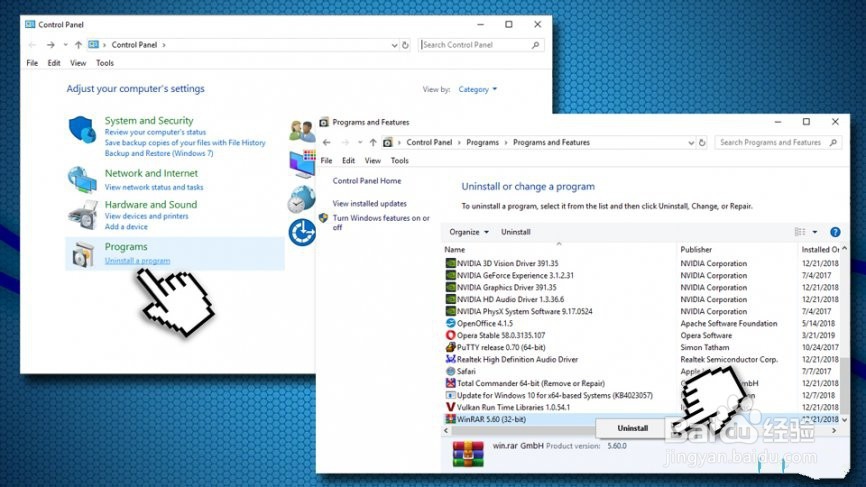Open help in Programs and Features

[x=835, y=232]
